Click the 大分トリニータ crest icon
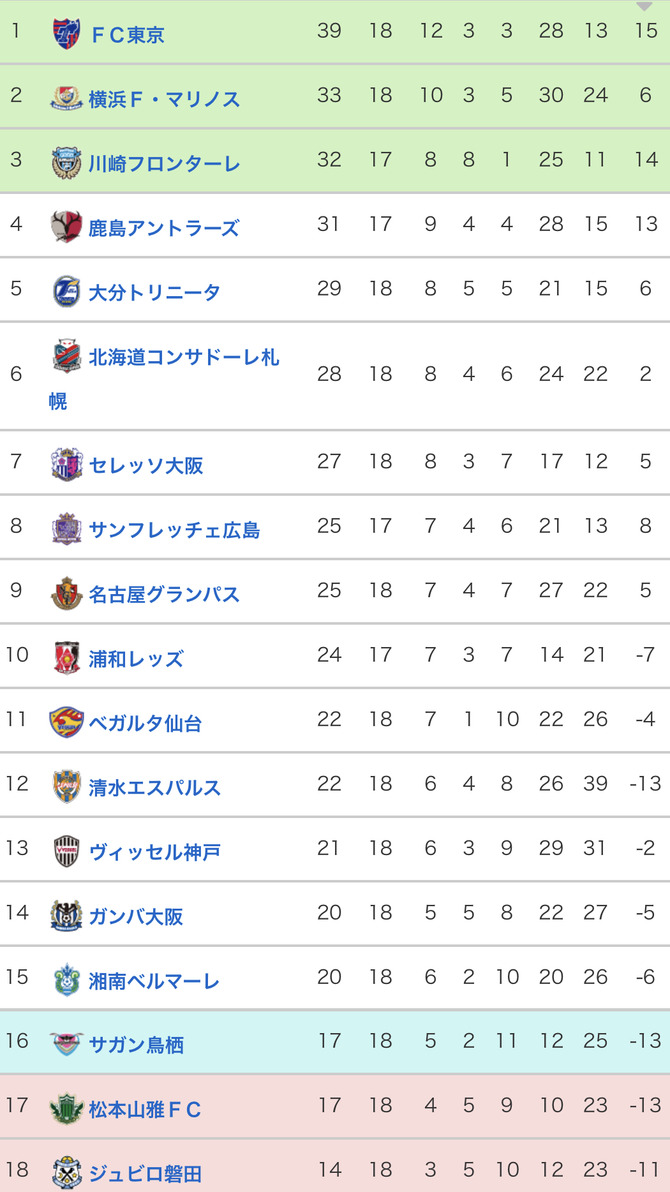 point(66,291)
